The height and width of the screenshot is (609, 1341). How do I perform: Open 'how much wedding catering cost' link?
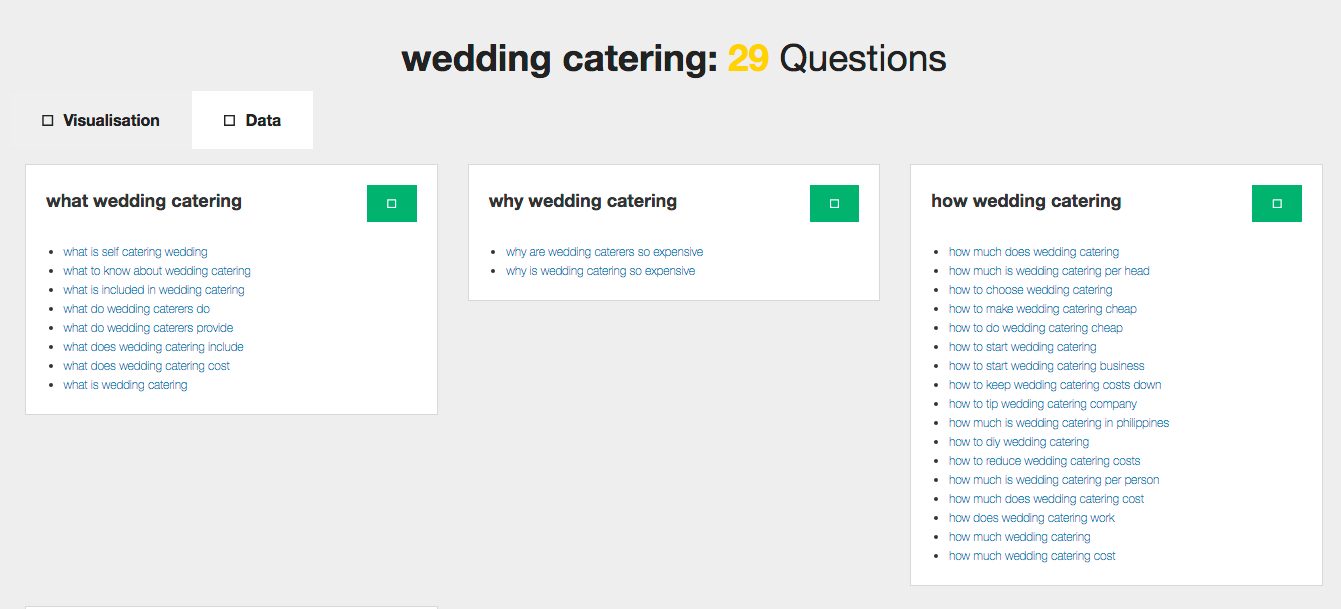[1032, 556]
